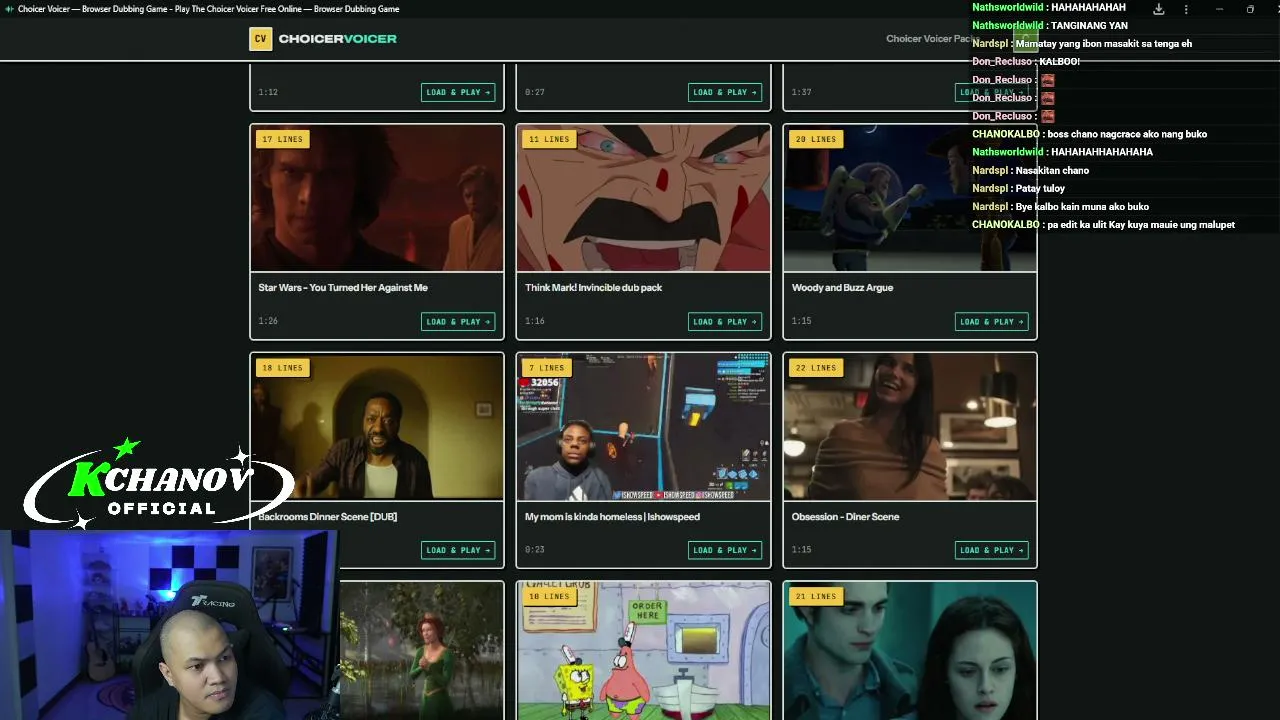Image resolution: width=1280 pixels, height=720 pixels.
Task: Load and play Think Mark Invincible pack
Action: click(725, 322)
